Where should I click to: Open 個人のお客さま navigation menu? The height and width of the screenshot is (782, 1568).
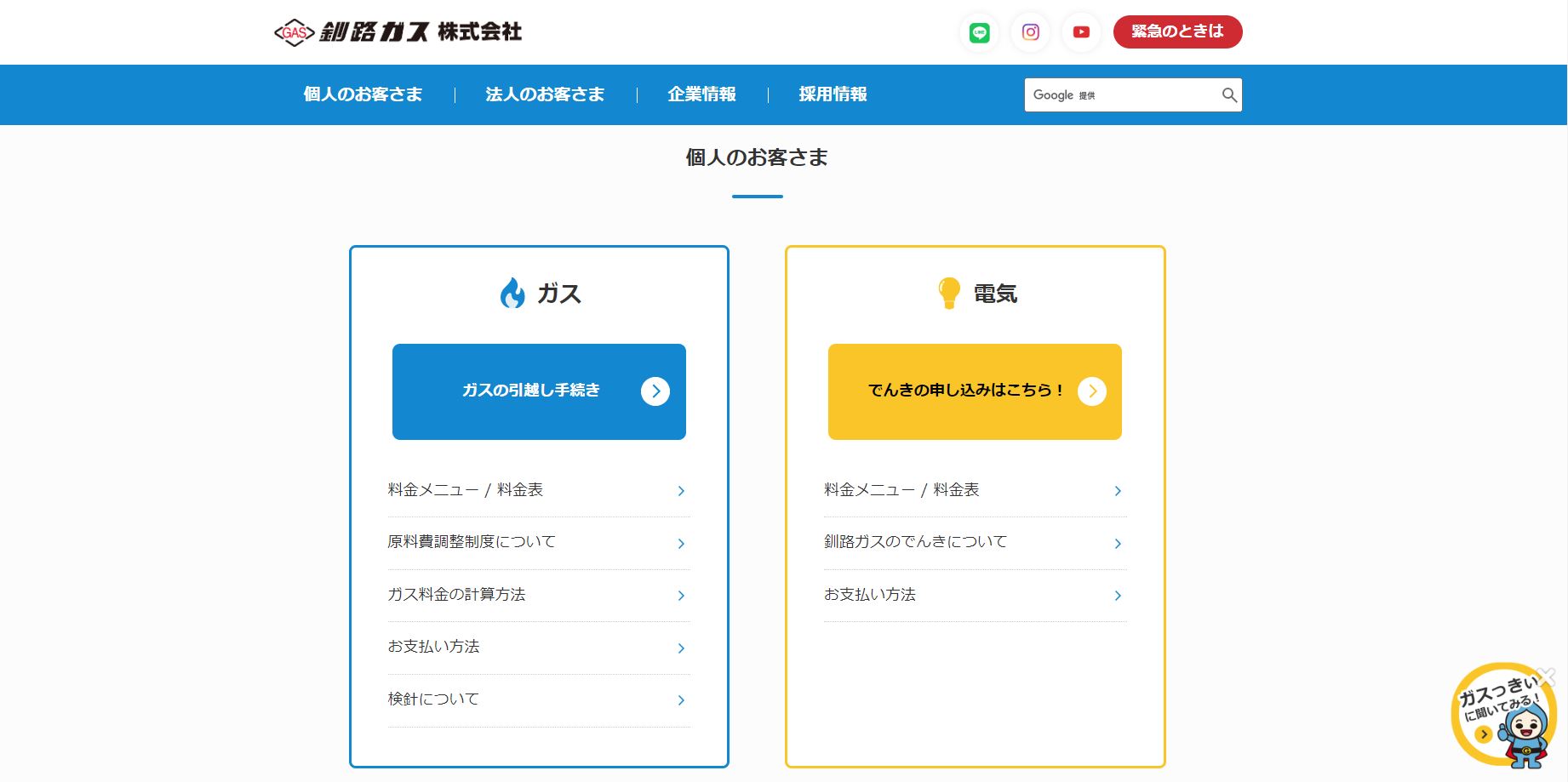click(x=363, y=94)
